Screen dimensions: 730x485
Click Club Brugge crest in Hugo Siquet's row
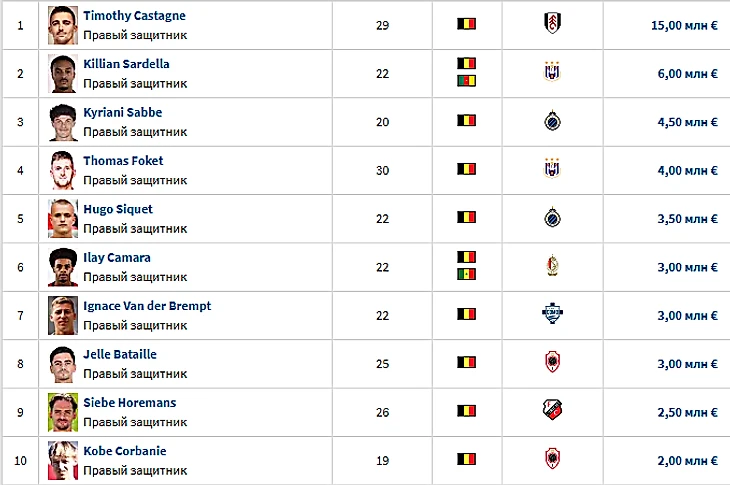(x=551, y=217)
